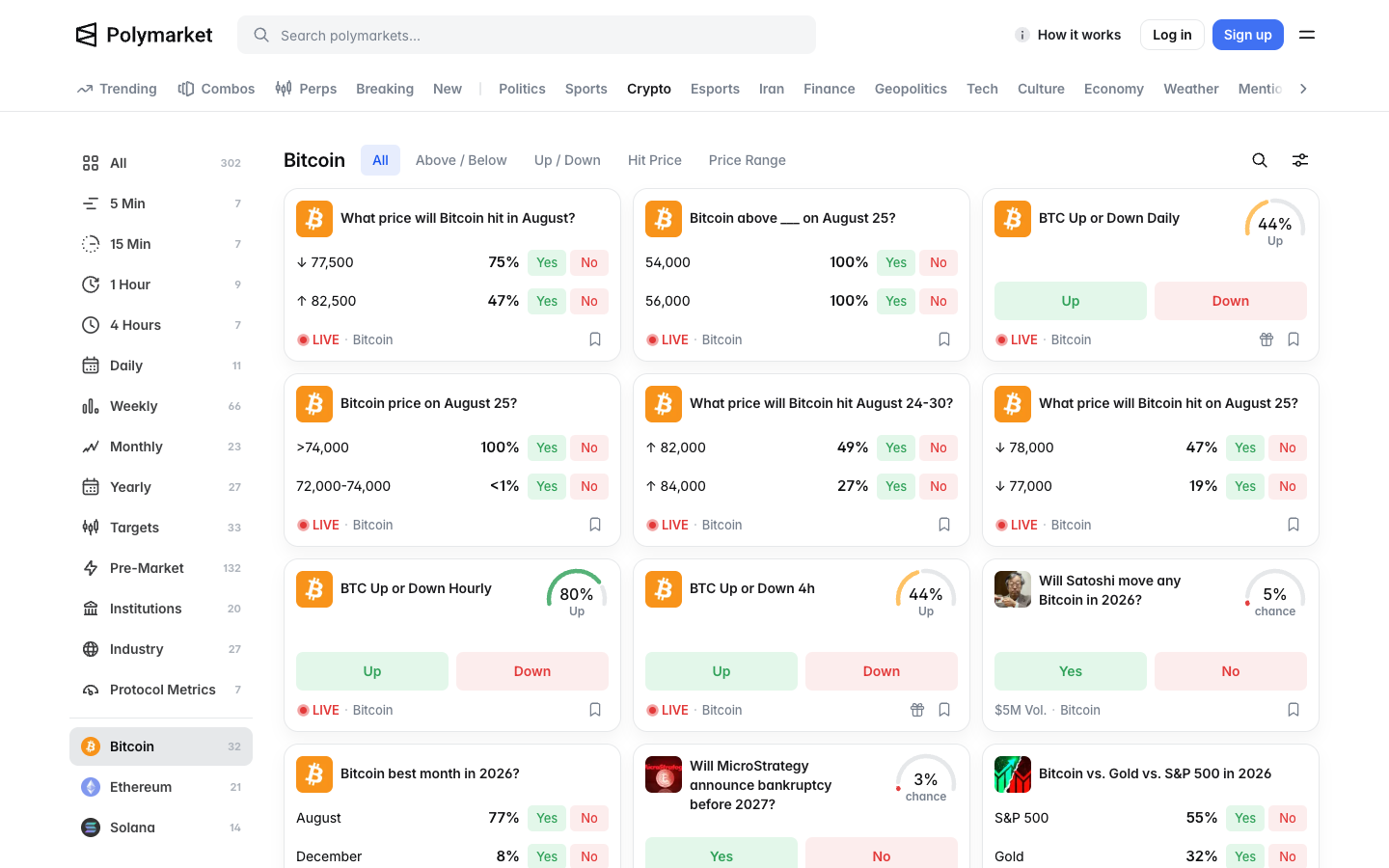The height and width of the screenshot is (868, 1389).
Task: Click the Sign up button
Action: [1248, 35]
